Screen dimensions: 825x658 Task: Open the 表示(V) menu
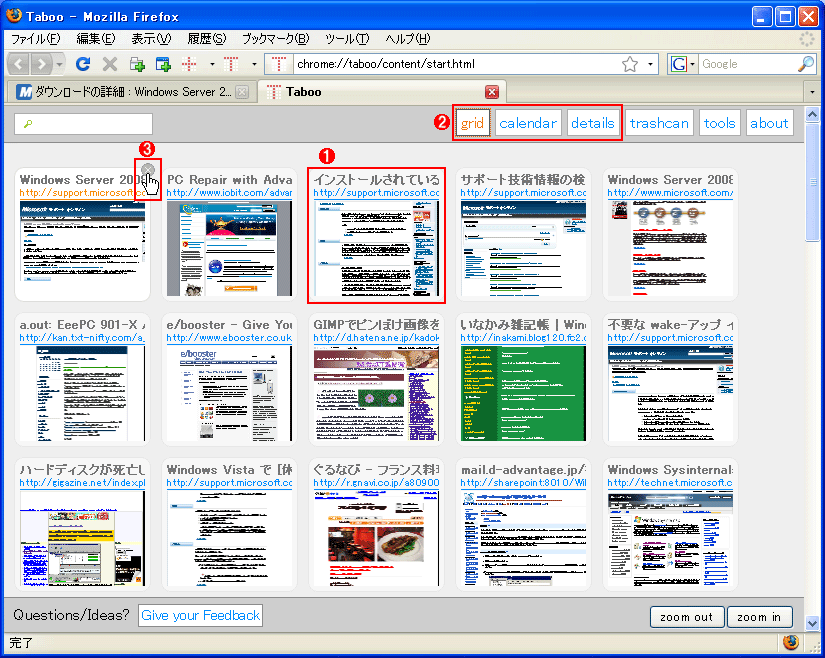[x=151, y=39]
